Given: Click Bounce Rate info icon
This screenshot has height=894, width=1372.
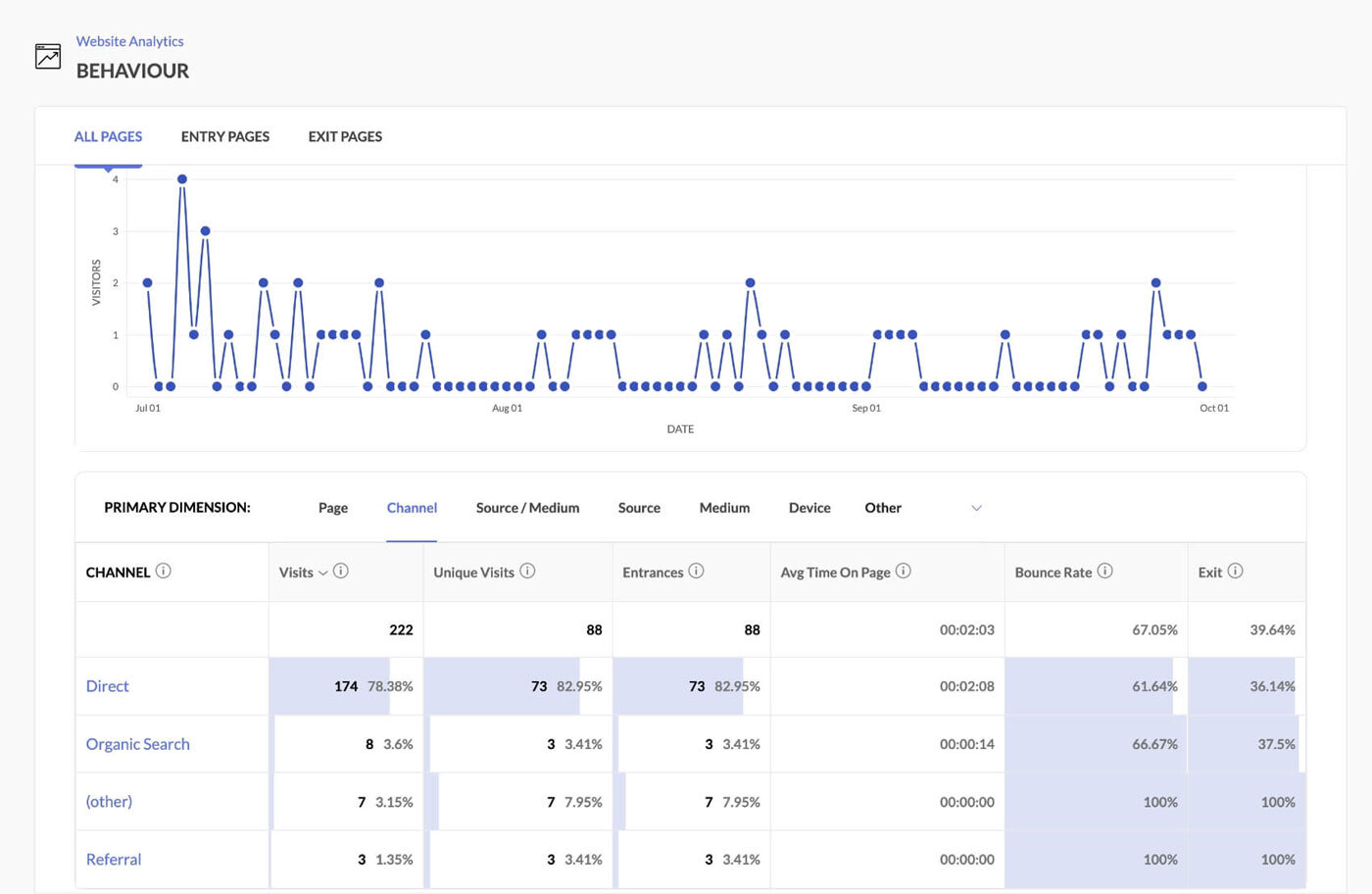Looking at the screenshot, I should tap(1104, 571).
